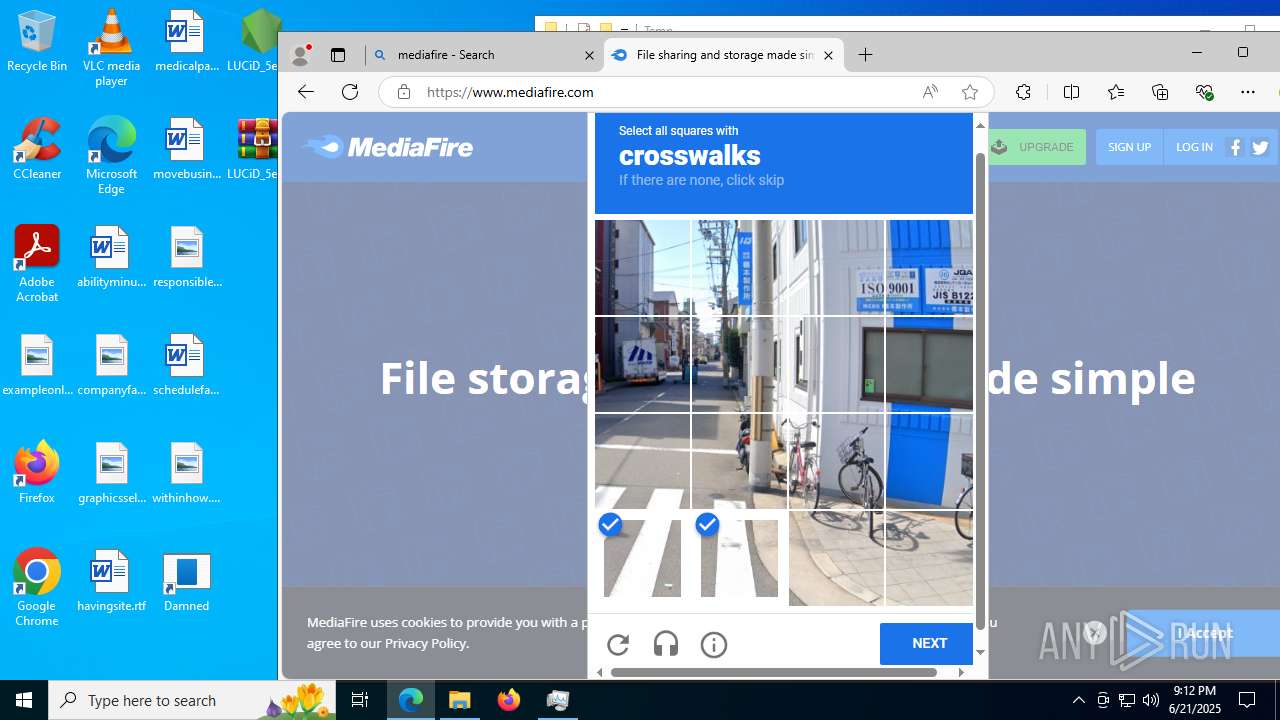This screenshot has height=720, width=1280.
Task: Open Task View on taskbar
Action: pyautogui.click(x=360, y=700)
